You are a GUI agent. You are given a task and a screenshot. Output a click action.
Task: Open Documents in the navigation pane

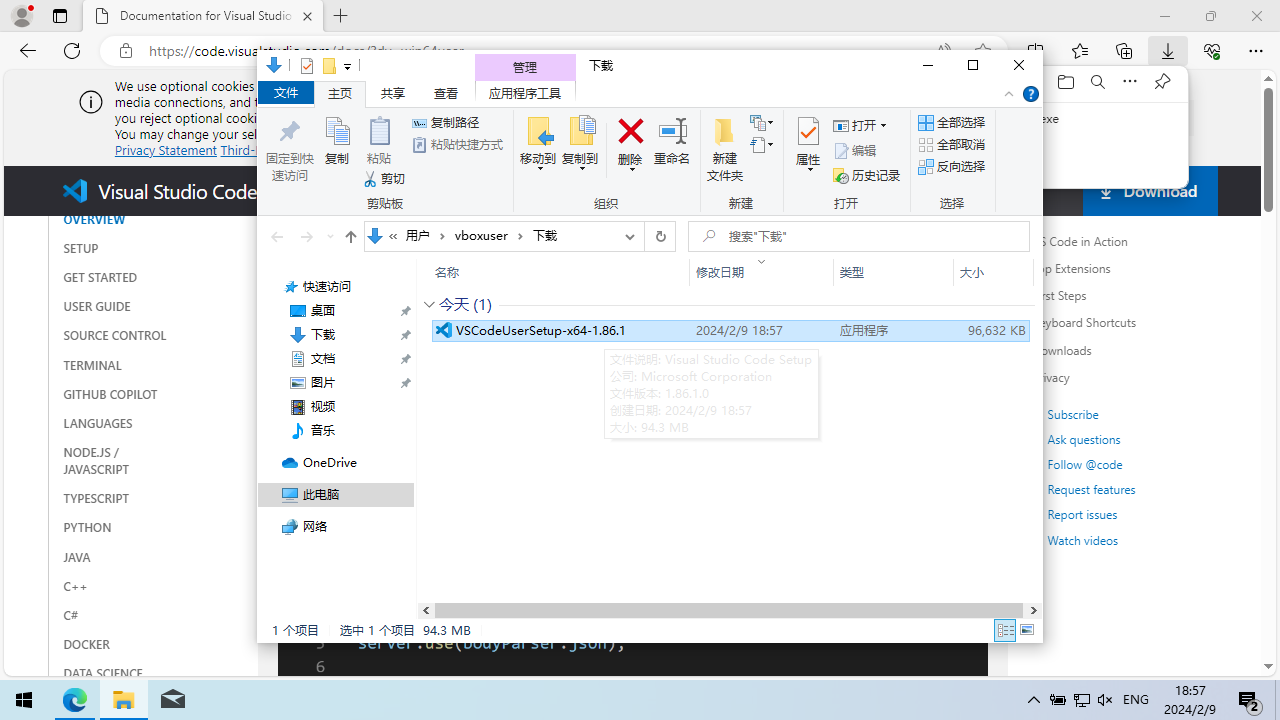pyautogui.click(x=322, y=358)
